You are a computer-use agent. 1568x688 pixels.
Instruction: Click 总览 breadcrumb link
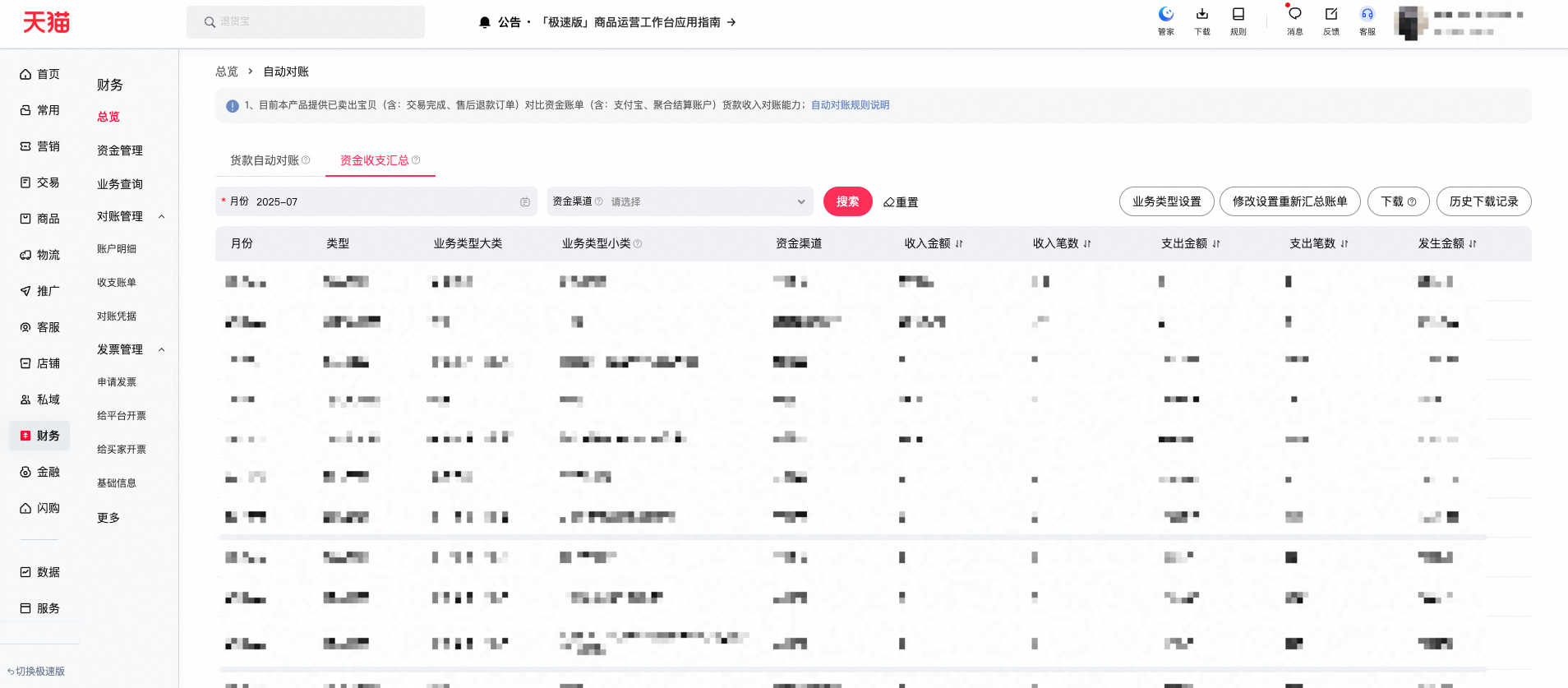227,72
